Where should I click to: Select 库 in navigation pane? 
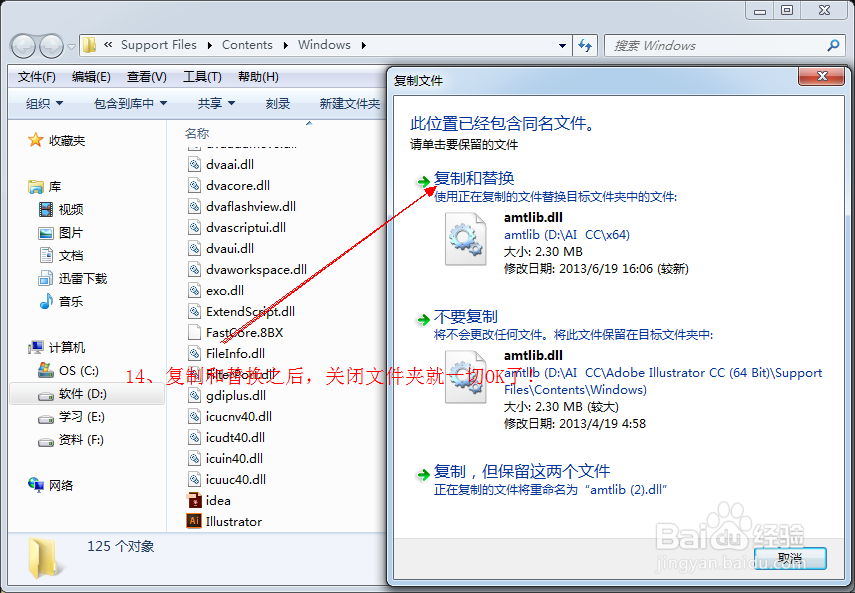pyautogui.click(x=45, y=187)
